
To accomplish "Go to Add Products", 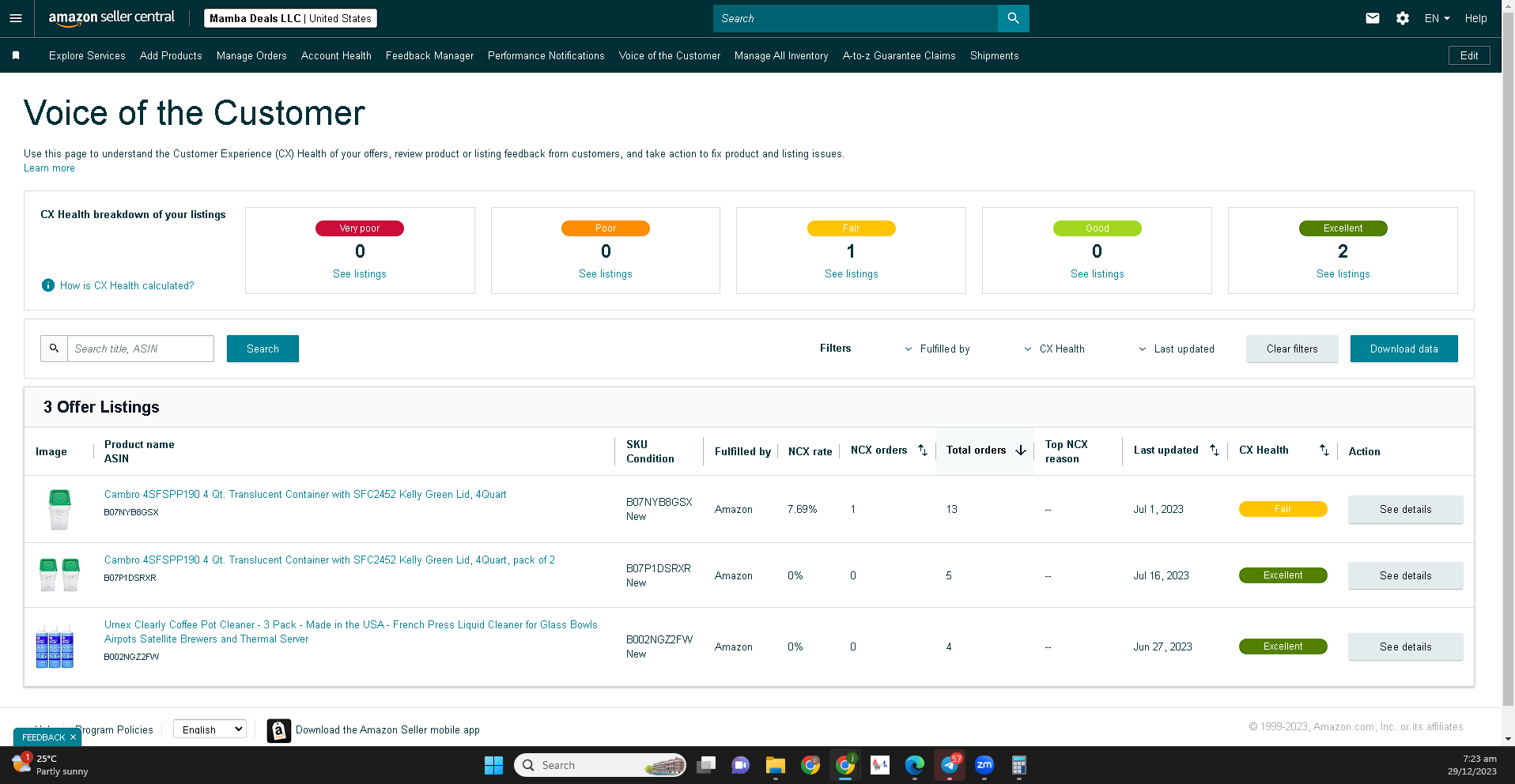I will click(x=171, y=55).
